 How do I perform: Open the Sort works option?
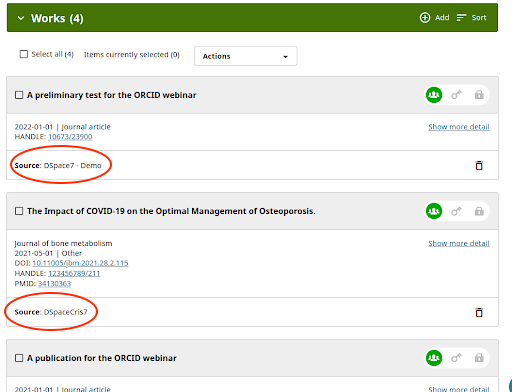[x=471, y=18]
